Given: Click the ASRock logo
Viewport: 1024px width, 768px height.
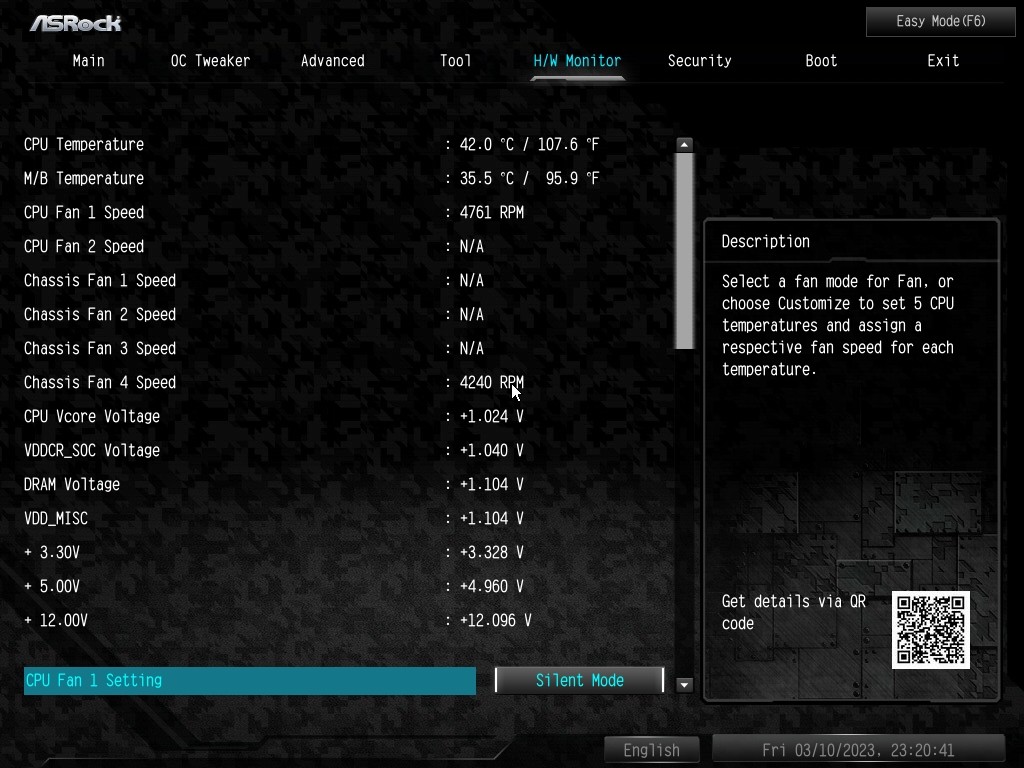Looking at the screenshot, I should pos(75,24).
